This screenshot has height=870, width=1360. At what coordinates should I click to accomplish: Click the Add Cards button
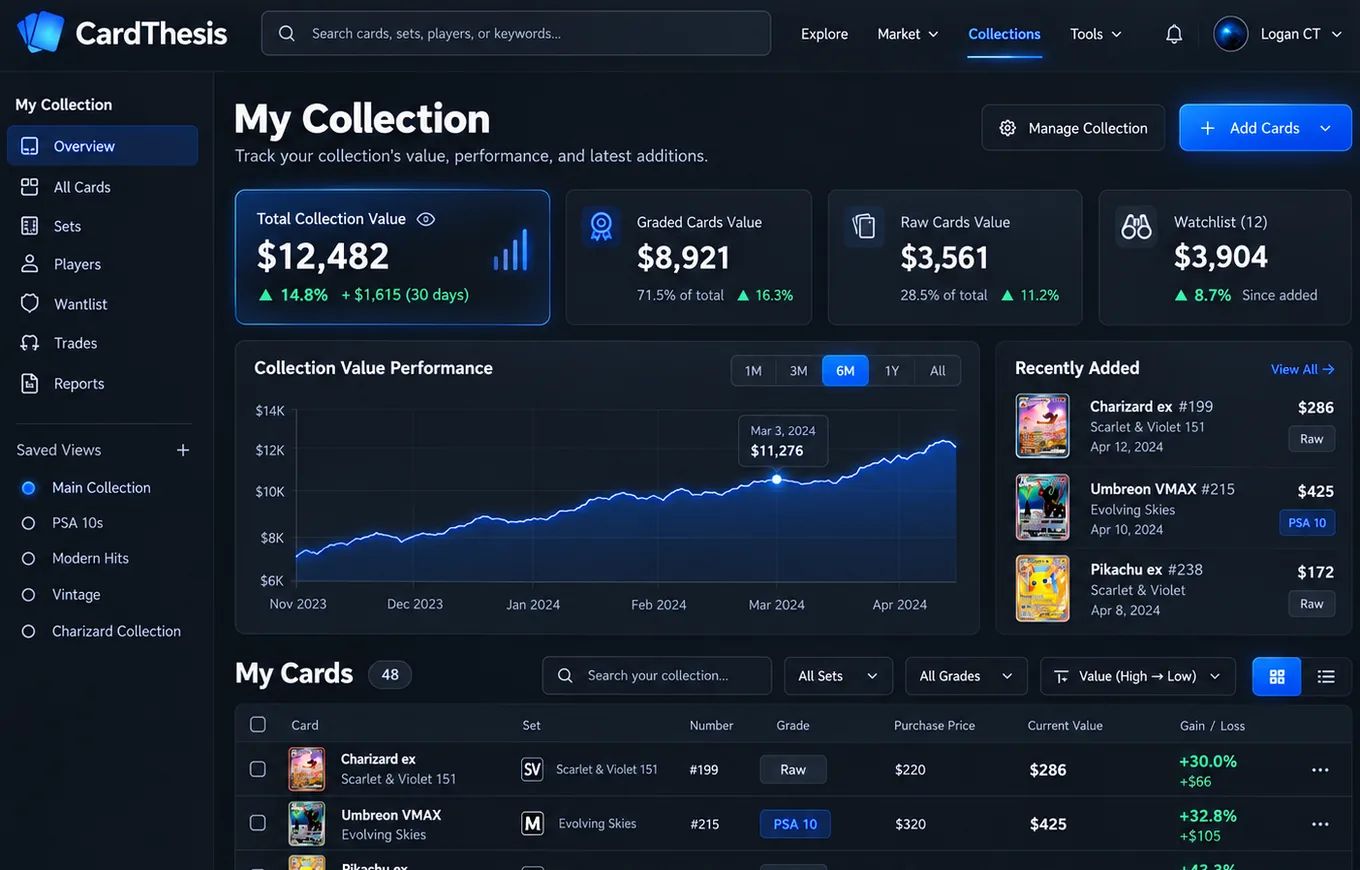point(1265,128)
